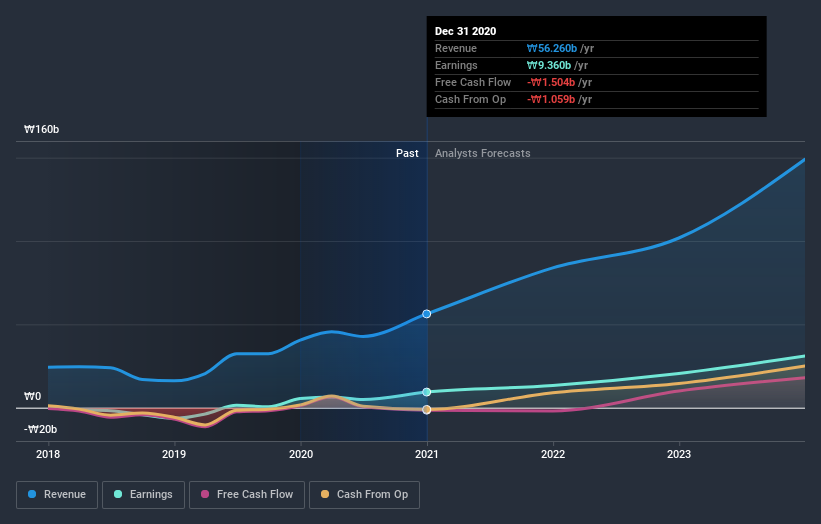Click the Free Cash Flow label in tooltip
Screen dimensions: 821x524
473,82
